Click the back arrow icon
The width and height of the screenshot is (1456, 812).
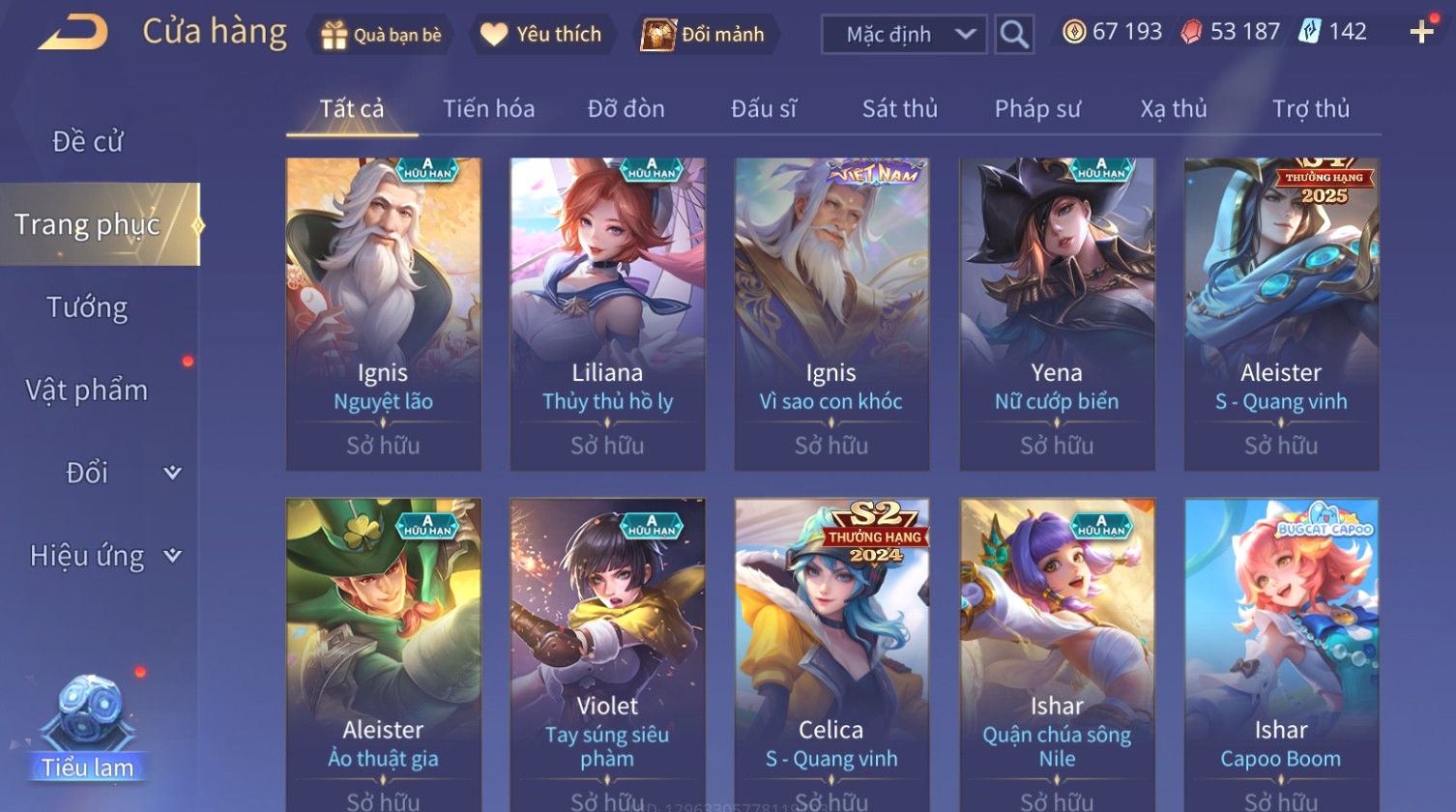(x=73, y=33)
